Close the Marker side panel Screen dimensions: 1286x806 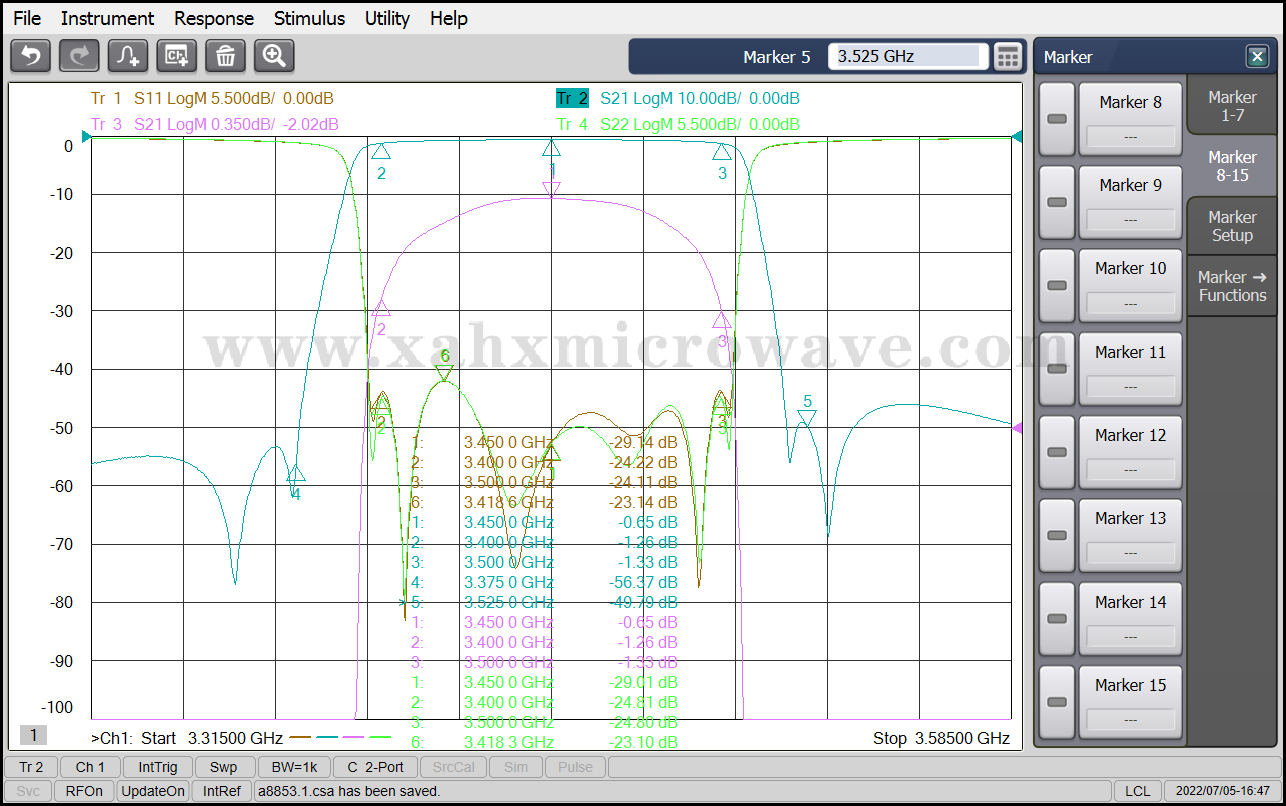pos(1256,57)
